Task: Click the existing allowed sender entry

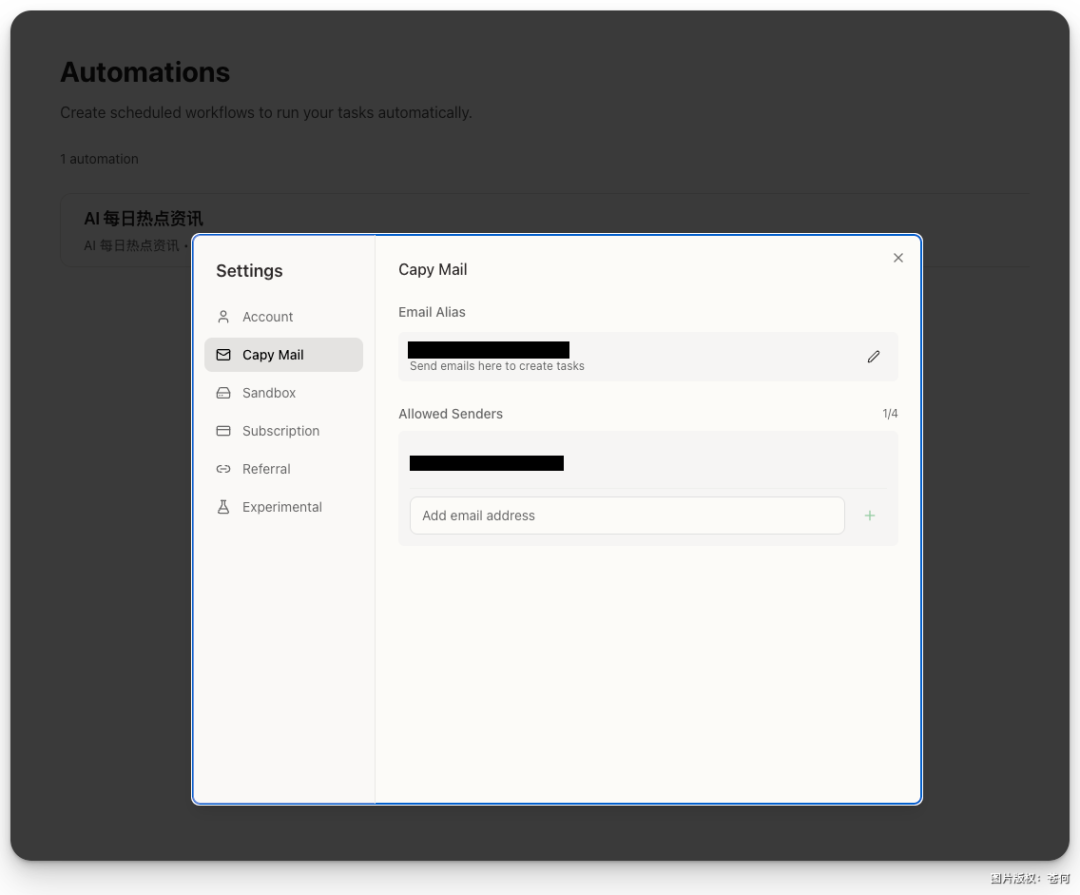Action: [x=487, y=462]
